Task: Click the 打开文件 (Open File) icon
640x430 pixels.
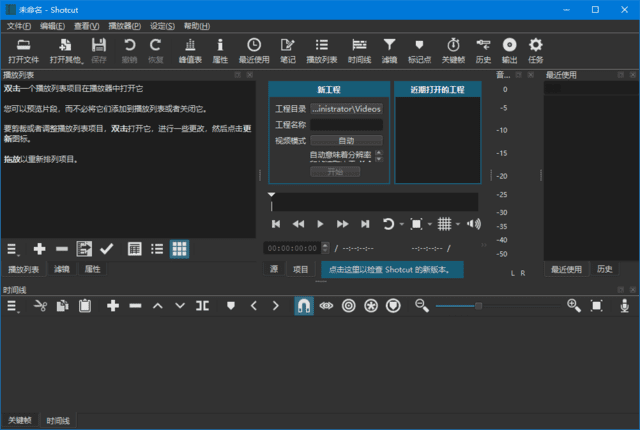Action: point(23,49)
